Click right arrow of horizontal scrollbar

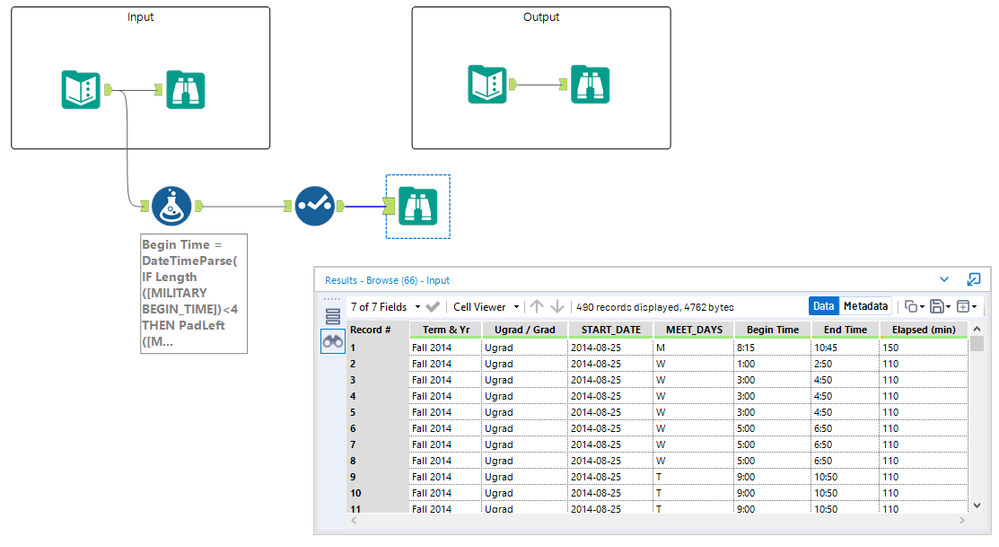coord(961,520)
